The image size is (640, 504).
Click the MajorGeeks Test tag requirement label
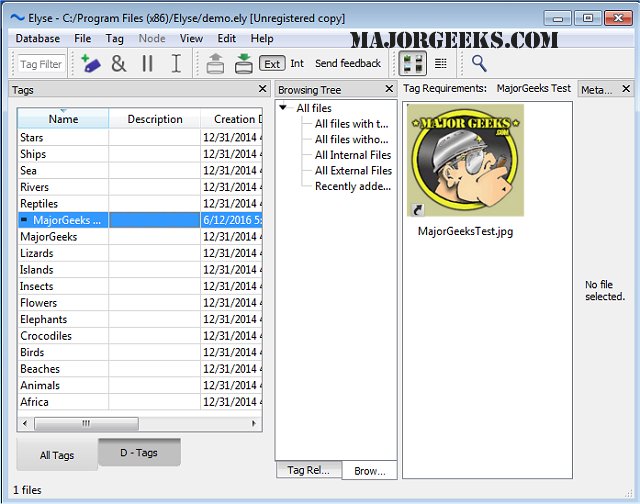click(533, 88)
